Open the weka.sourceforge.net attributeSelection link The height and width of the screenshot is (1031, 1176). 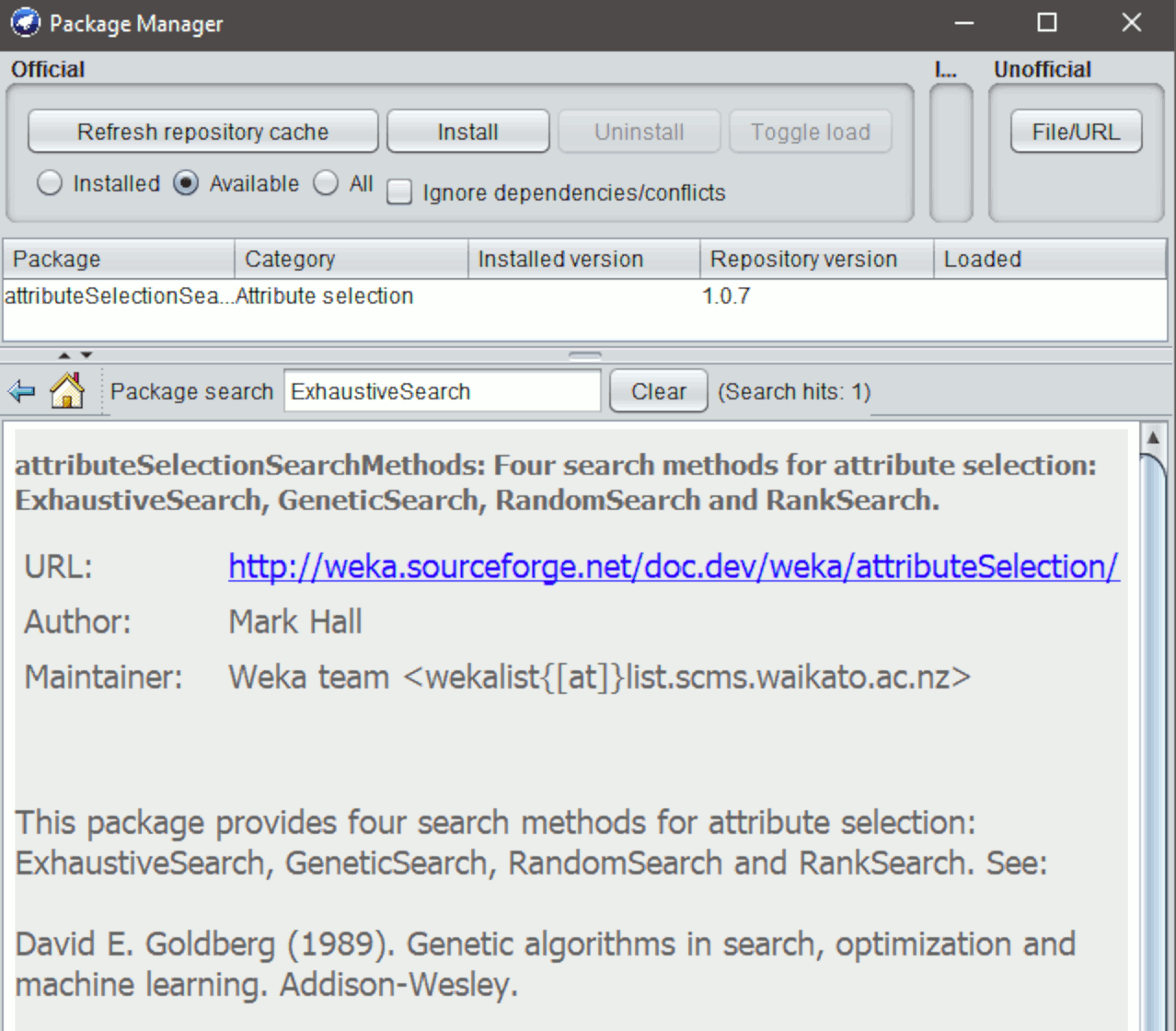[674, 566]
